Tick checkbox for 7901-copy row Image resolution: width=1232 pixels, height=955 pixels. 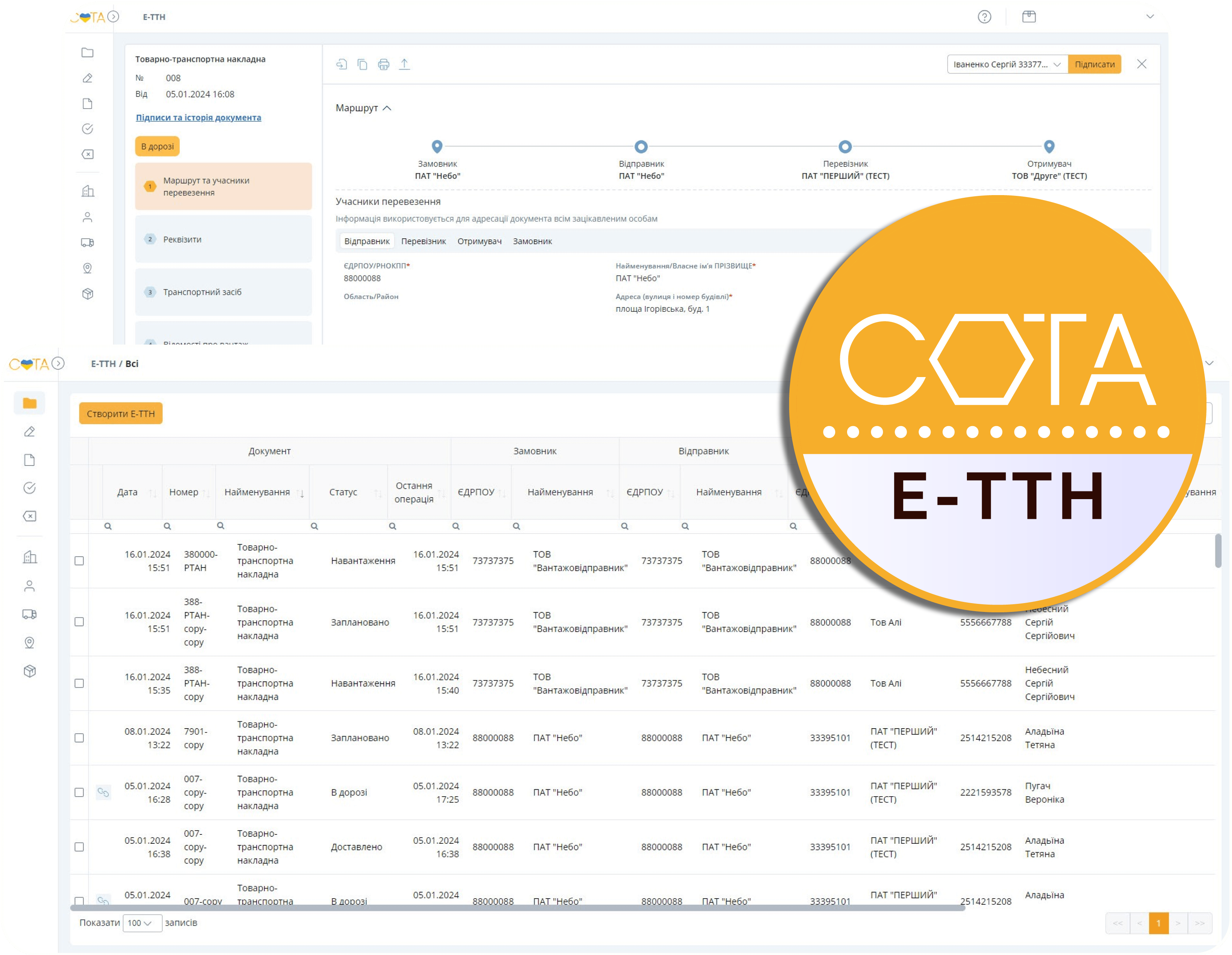pos(80,738)
